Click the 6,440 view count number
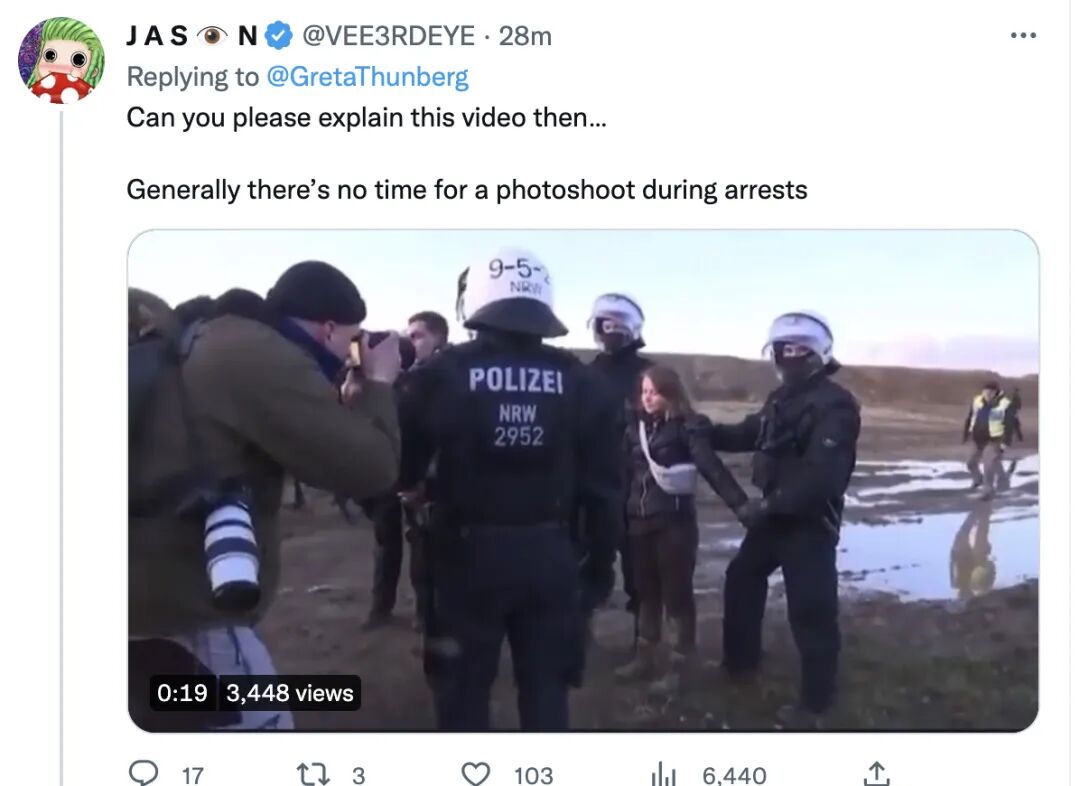 [734, 776]
